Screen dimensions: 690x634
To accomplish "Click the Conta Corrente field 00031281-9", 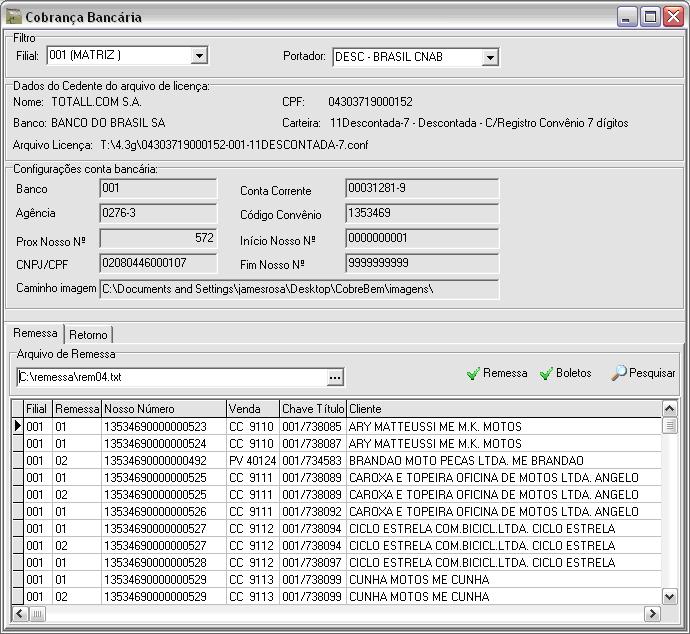I will coord(422,188).
